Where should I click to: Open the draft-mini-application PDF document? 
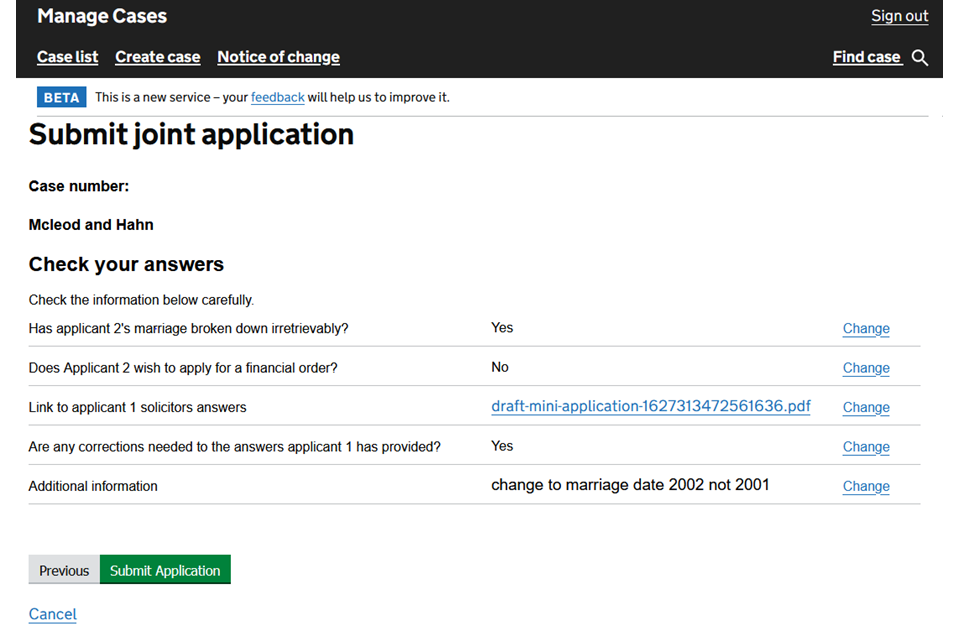point(650,407)
